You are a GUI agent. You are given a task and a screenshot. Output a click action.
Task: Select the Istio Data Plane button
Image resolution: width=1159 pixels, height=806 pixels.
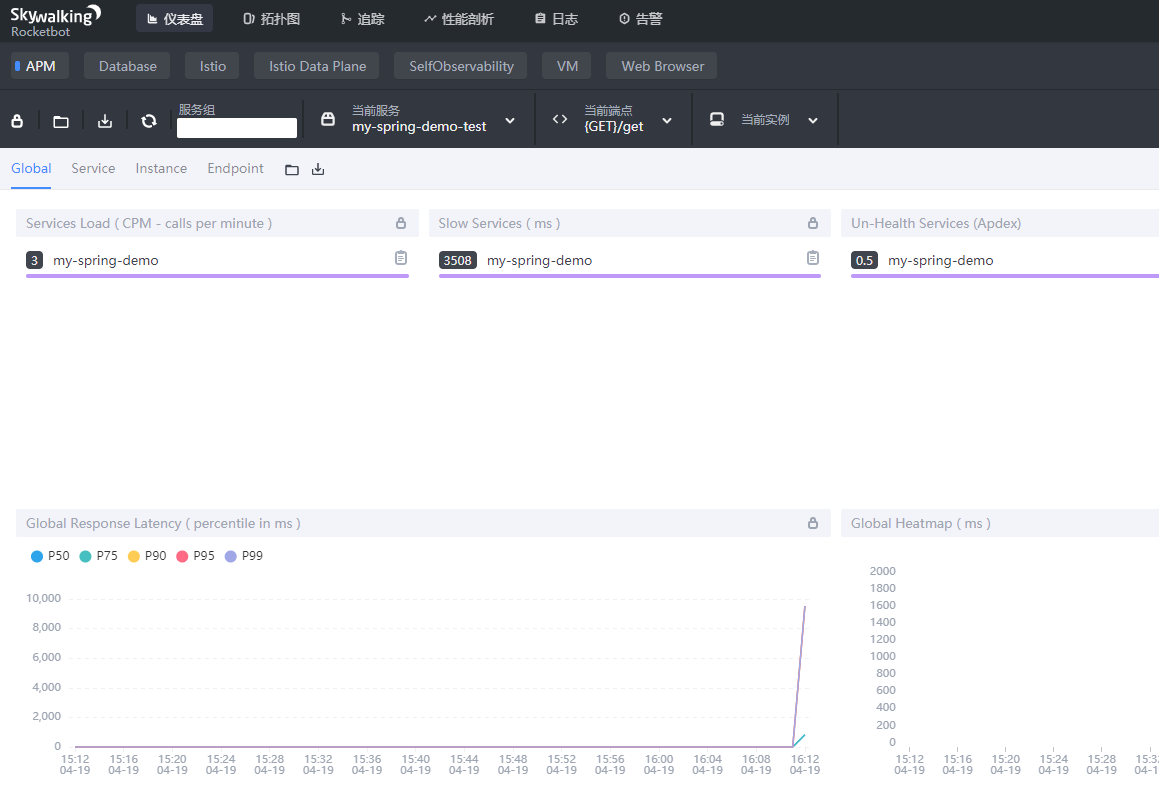point(317,66)
